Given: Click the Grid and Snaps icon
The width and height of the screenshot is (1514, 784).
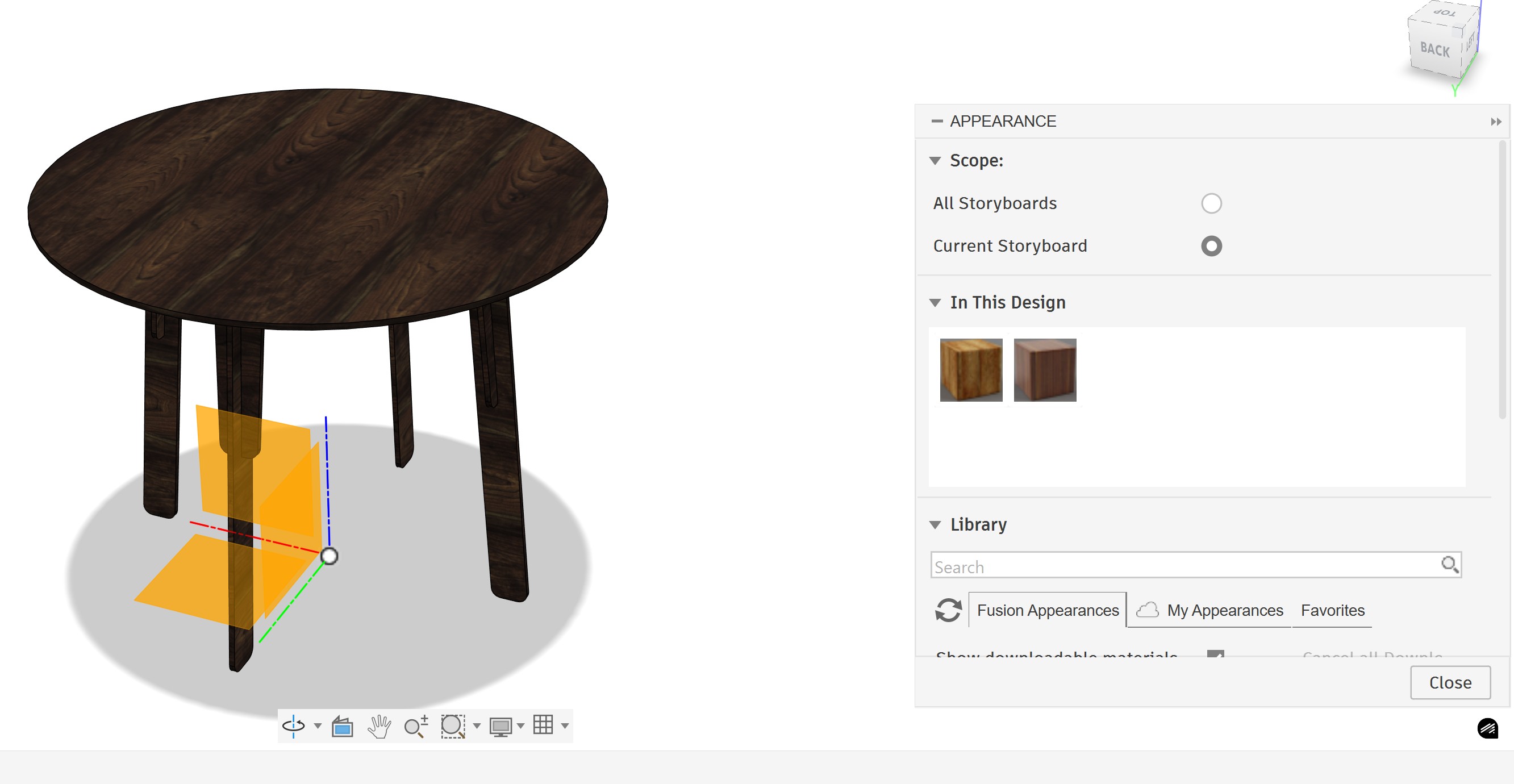Looking at the screenshot, I should pos(543,725).
